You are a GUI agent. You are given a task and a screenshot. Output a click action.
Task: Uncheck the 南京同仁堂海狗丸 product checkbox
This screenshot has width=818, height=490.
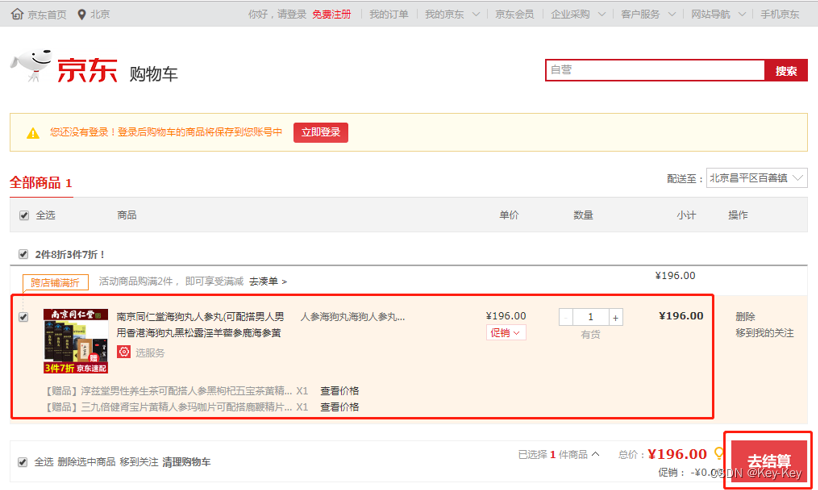pyautogui.click(x=23, y=317)
